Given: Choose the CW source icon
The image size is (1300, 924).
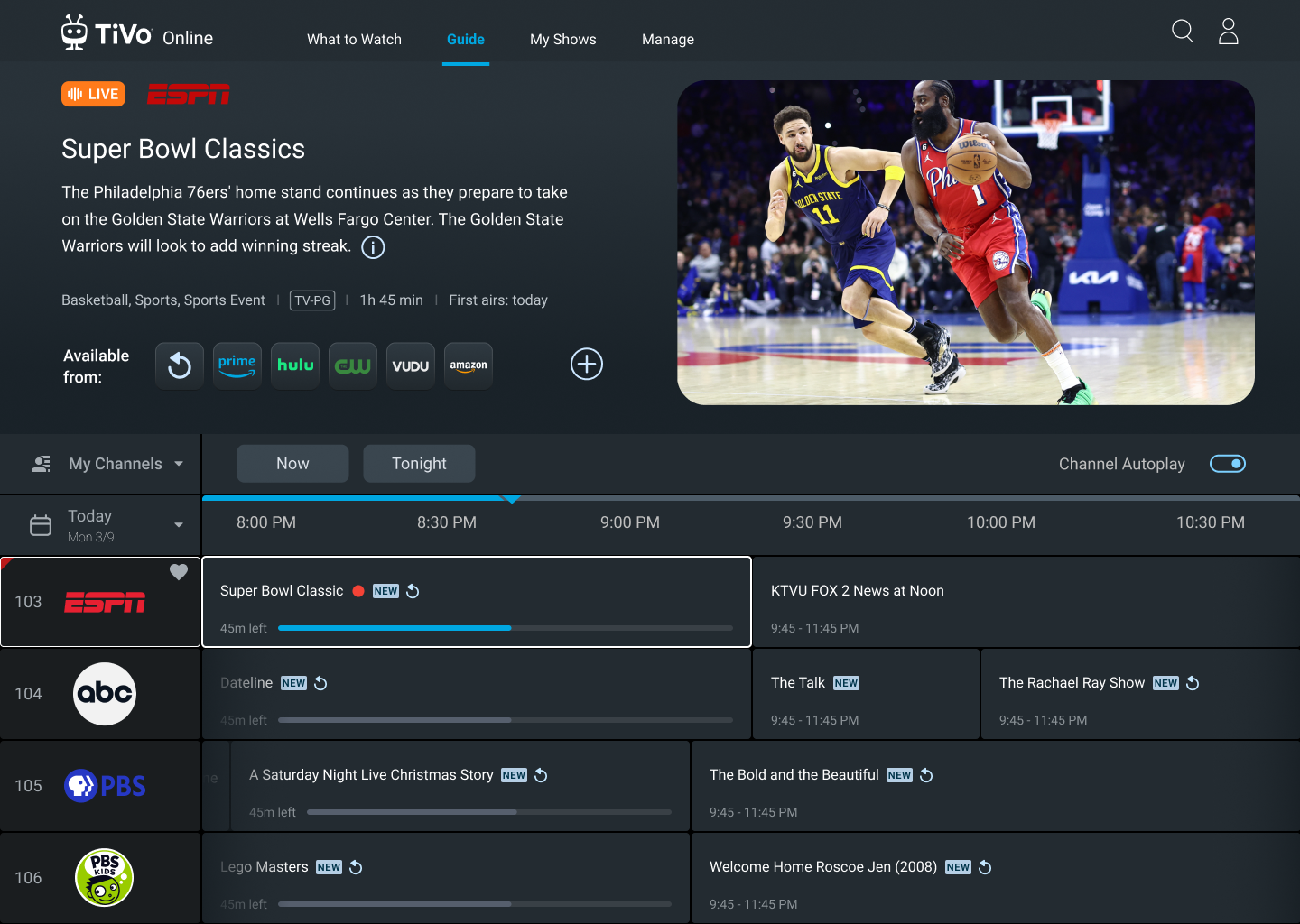Looking at the screenshot, I should 353,365.
